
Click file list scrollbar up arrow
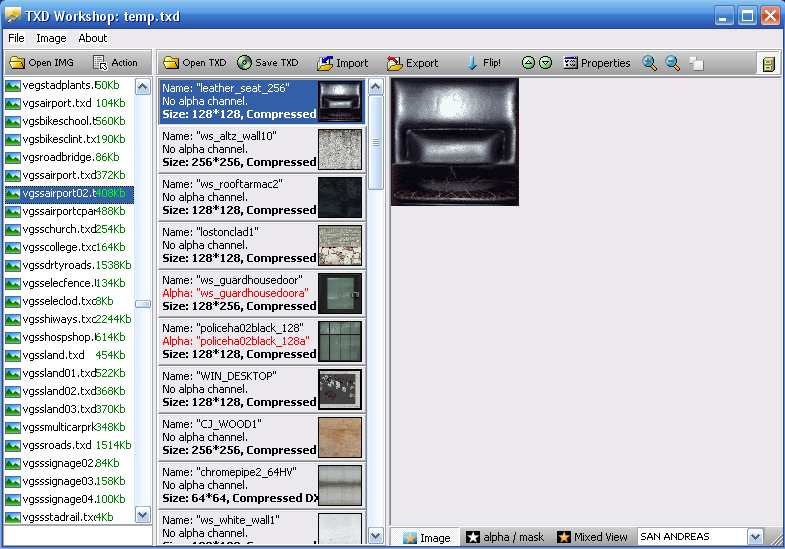143,87
